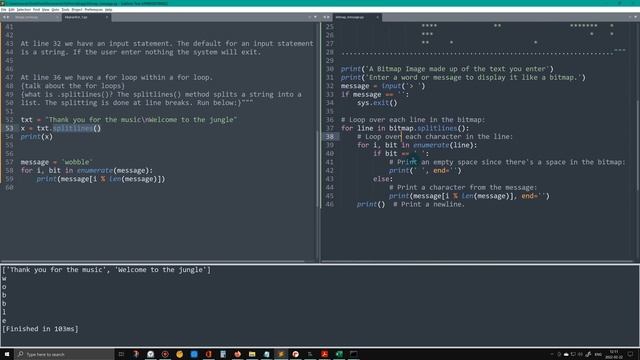The width and height of the screenshot is (640, 360).
Task: Open Excel from the taskbar
Action: click(x=339, y=354)
